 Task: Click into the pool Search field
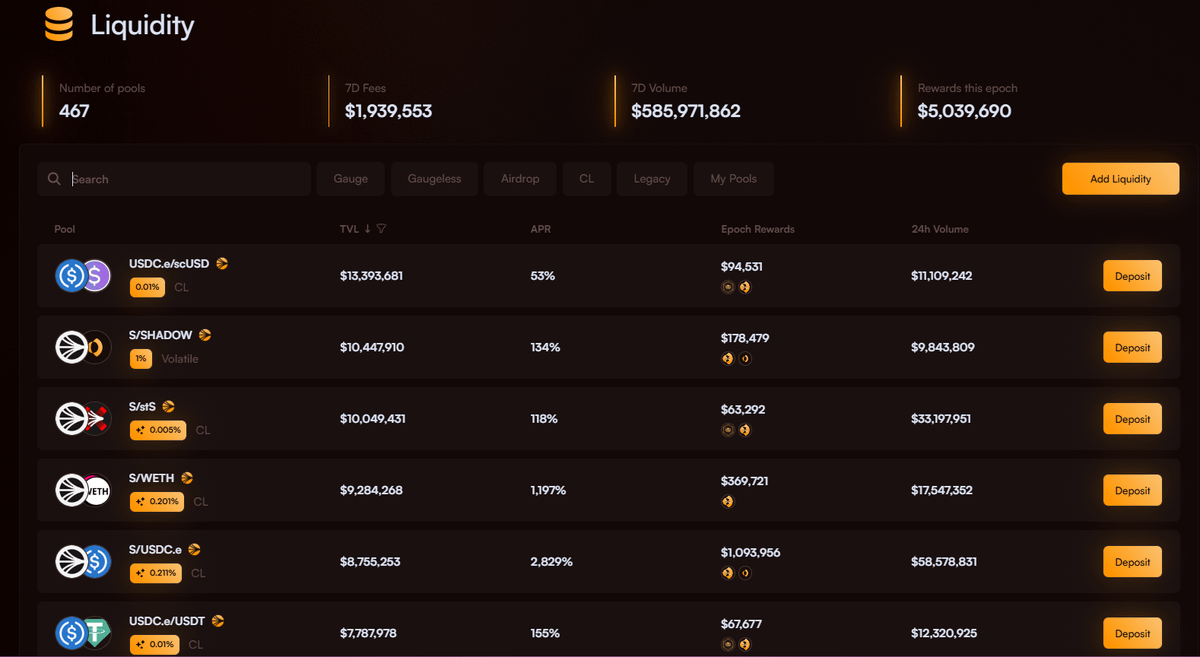pyautogui.click(x=185, y=179)
